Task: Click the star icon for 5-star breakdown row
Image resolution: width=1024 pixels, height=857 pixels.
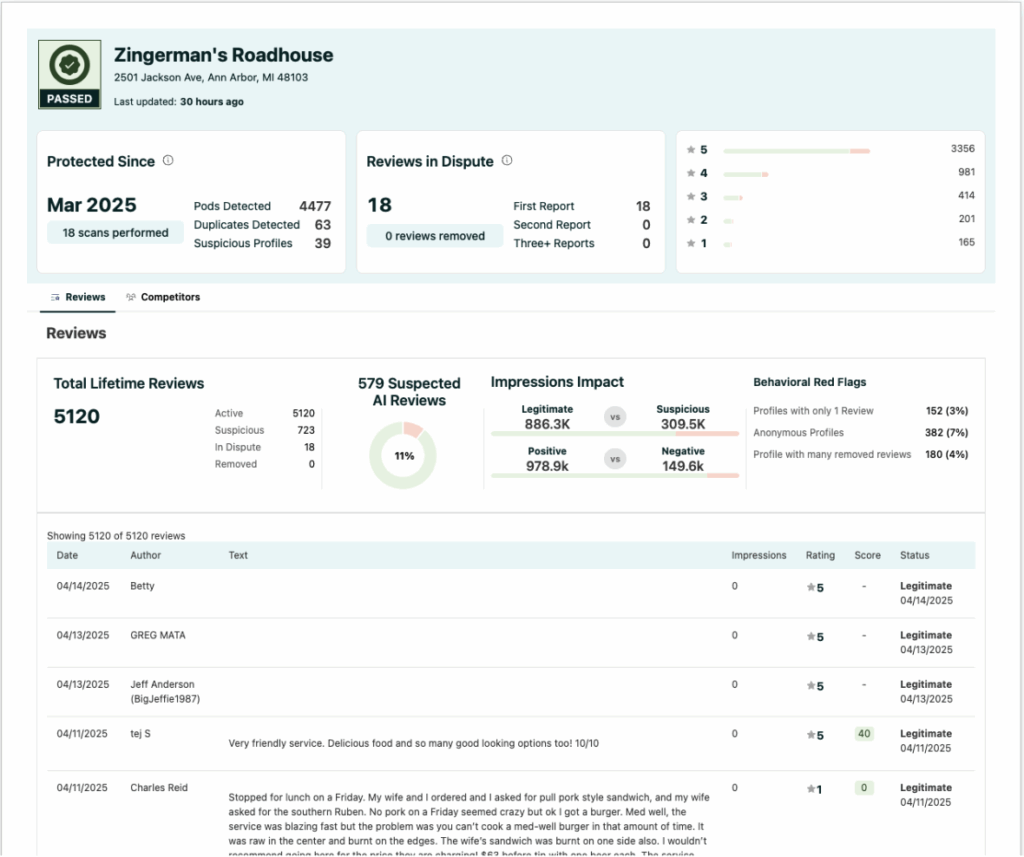Action: click(x=691, y=150)
